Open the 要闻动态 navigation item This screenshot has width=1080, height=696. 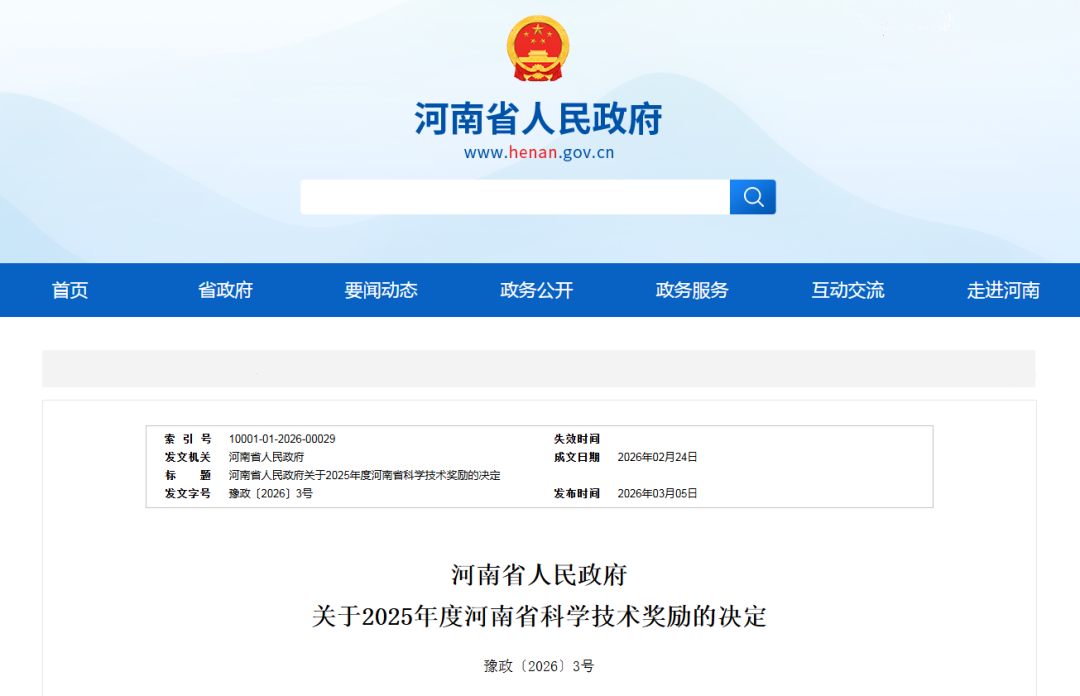381,290
